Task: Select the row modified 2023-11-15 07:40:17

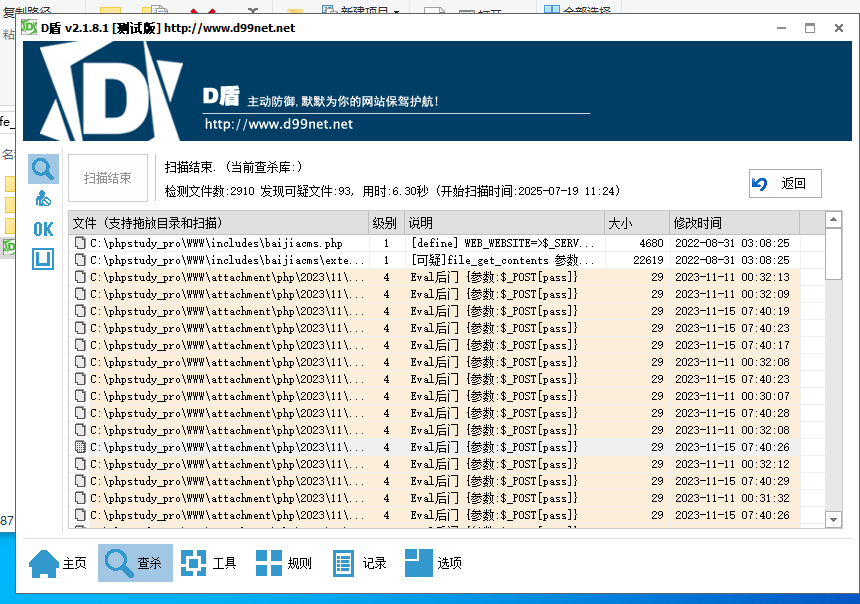Action: click(x=434, y=345)
